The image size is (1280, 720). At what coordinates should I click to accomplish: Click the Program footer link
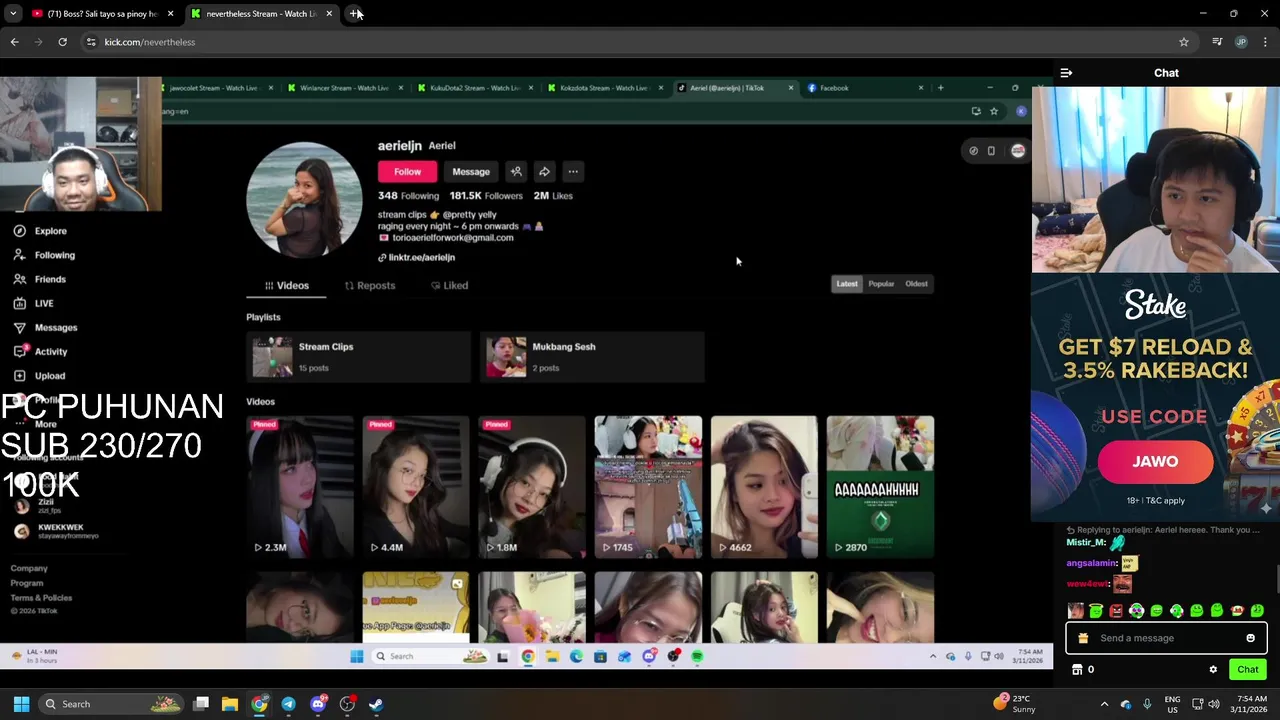tap(27, 583)
